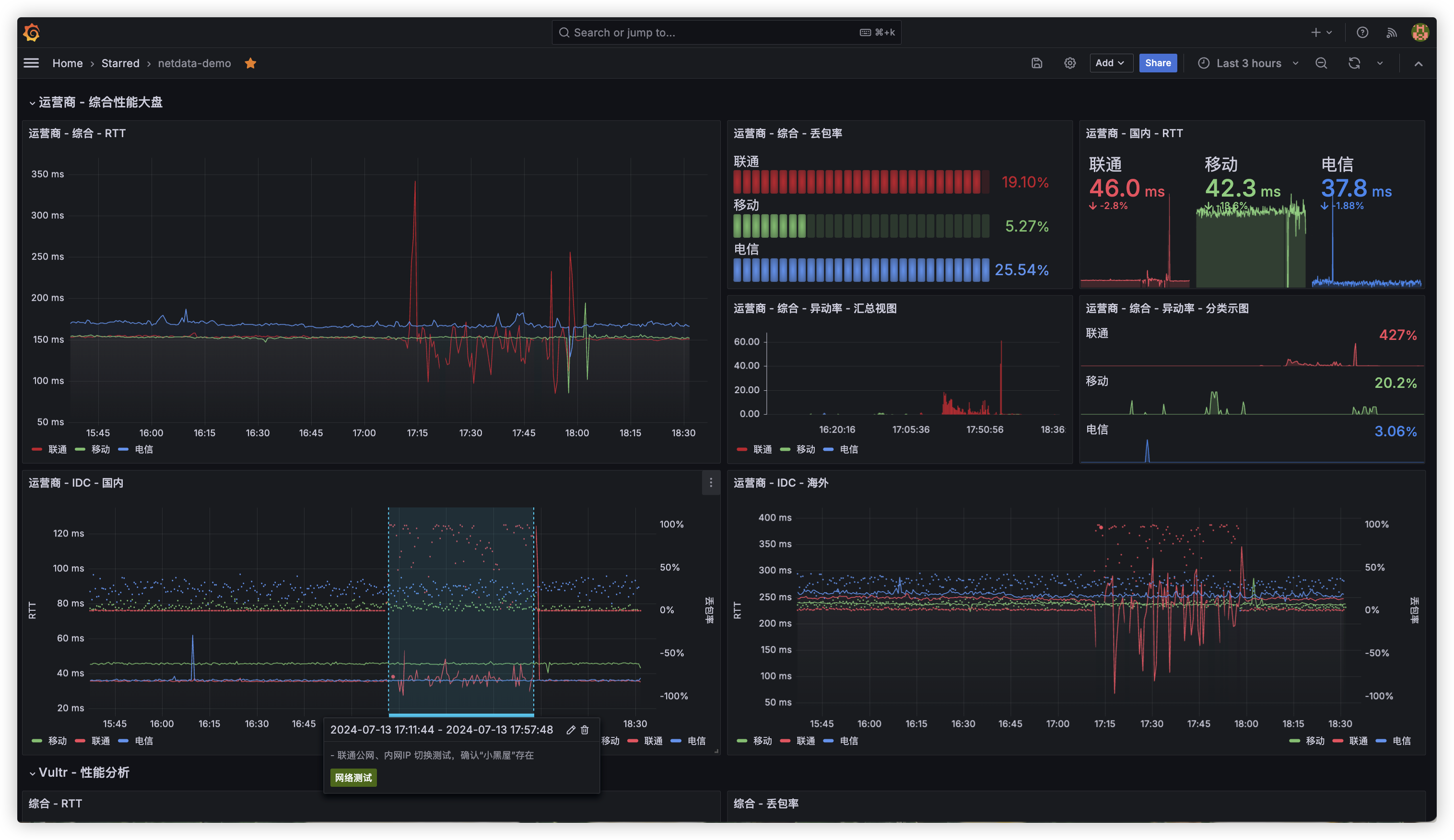The height and width of the screenshot is (840, 1454).
Task: Save the dashboard with the disk icon
Action: click(1037, 63)
